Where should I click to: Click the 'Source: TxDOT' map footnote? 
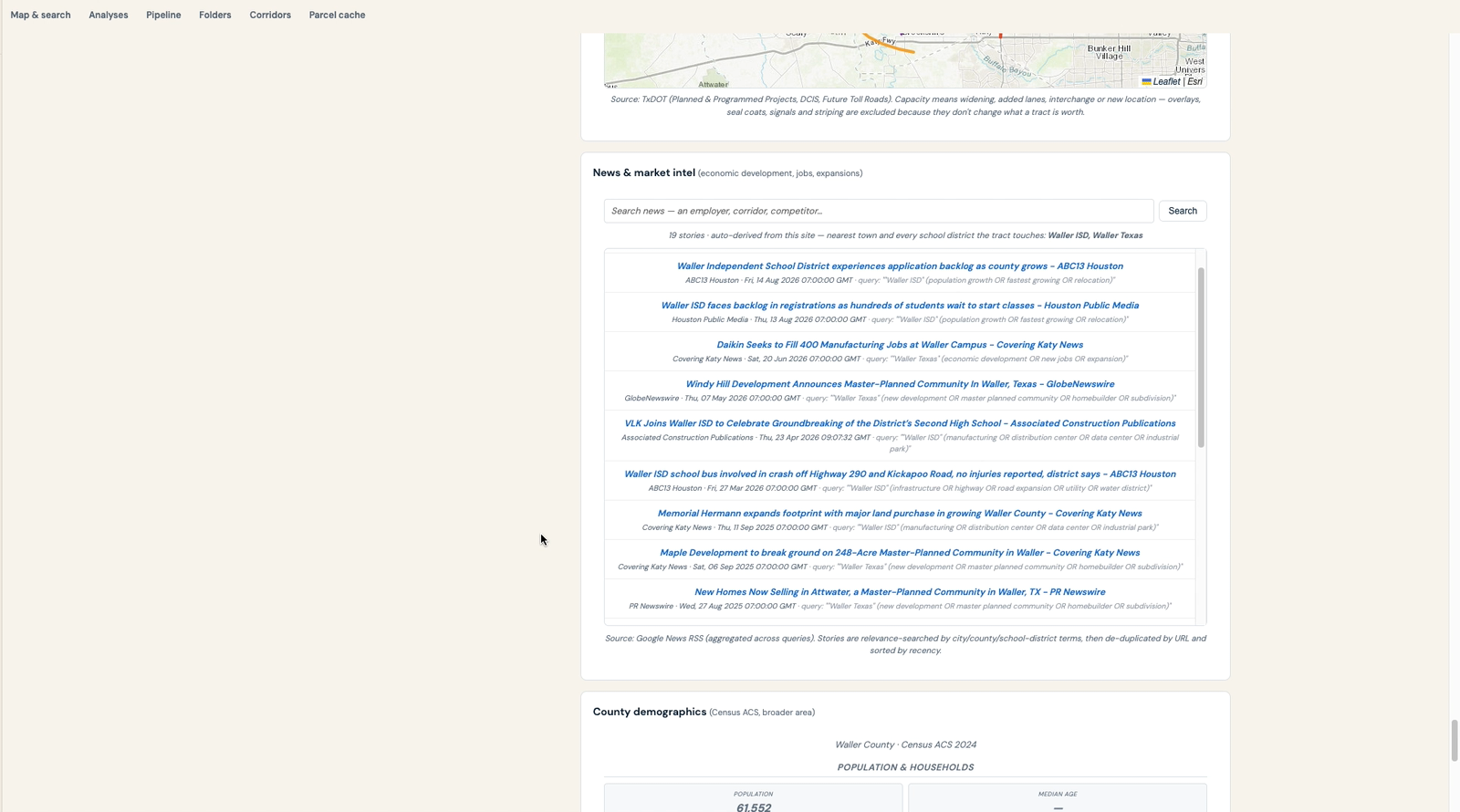(905, 106)
